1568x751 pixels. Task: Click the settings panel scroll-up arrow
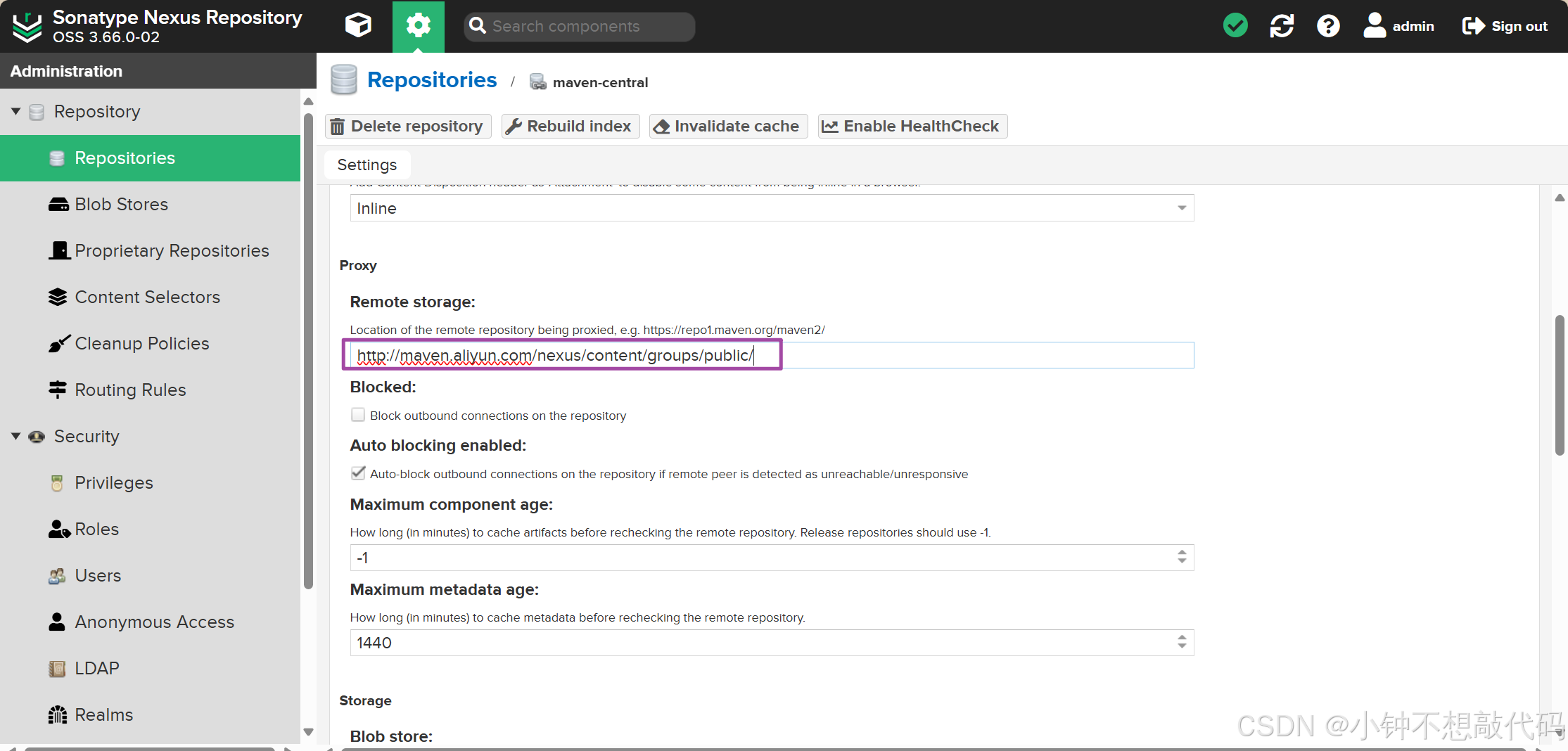[1560, 198]
